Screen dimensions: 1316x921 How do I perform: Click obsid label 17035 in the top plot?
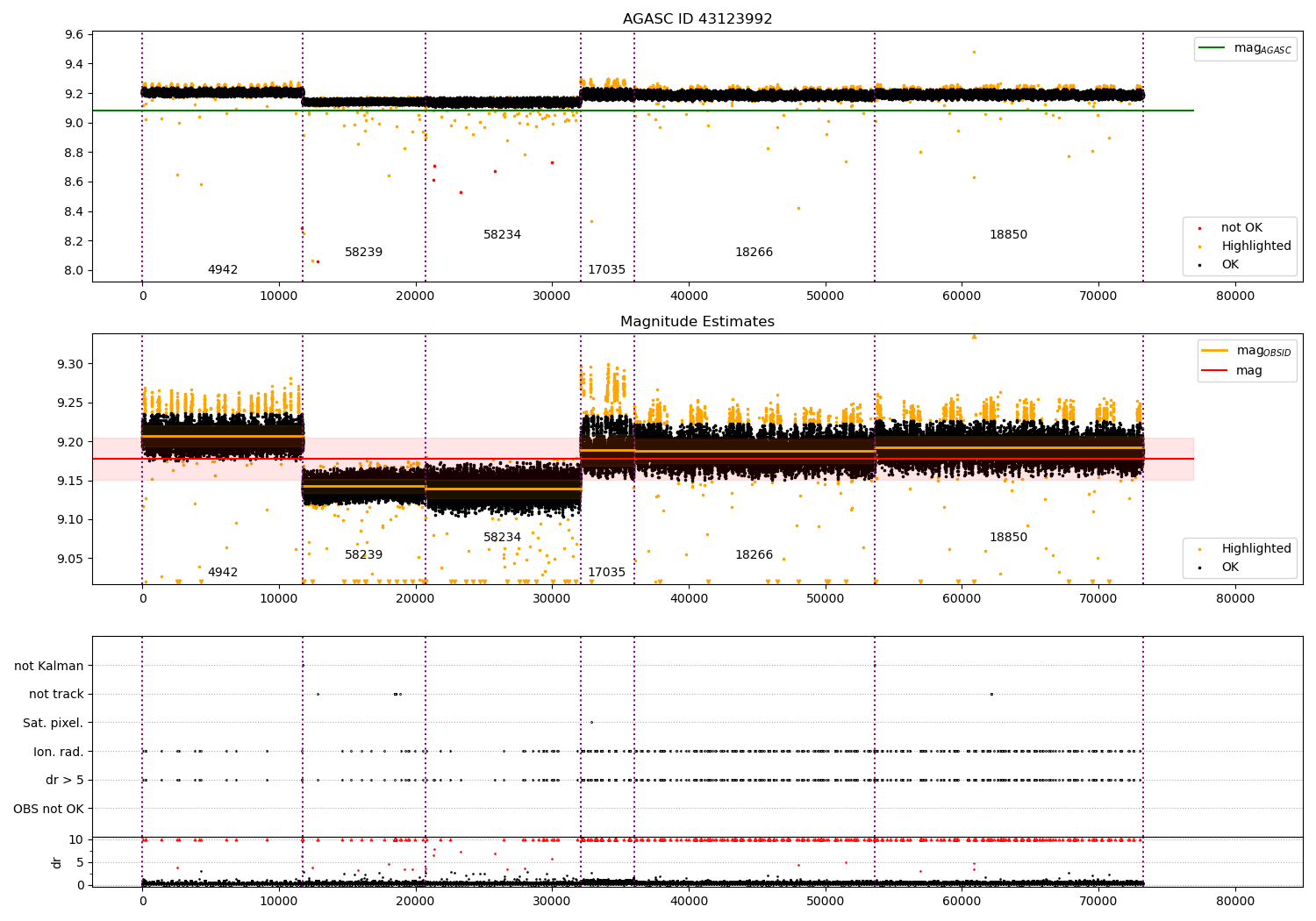[x=606, y=270]
